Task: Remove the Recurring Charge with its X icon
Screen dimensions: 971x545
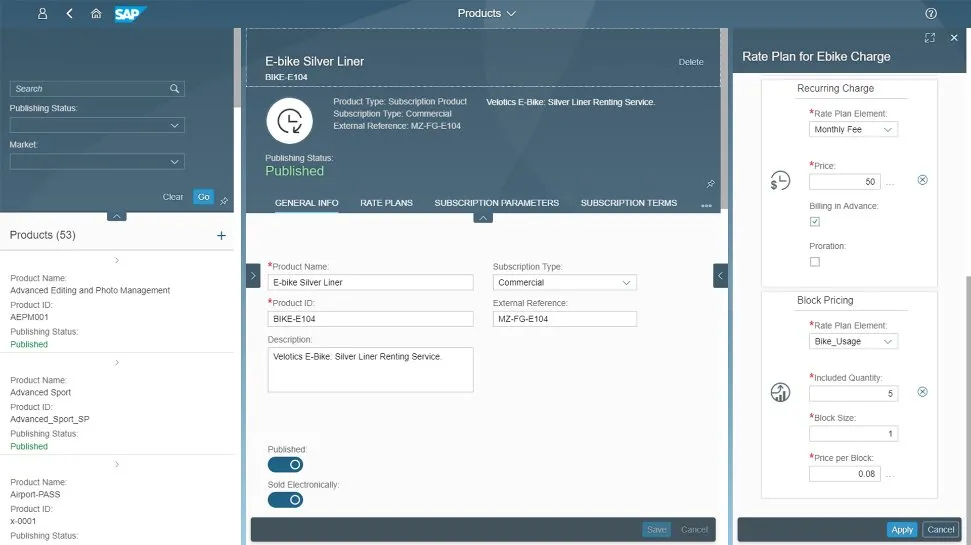Action: [x=922, y=180]
